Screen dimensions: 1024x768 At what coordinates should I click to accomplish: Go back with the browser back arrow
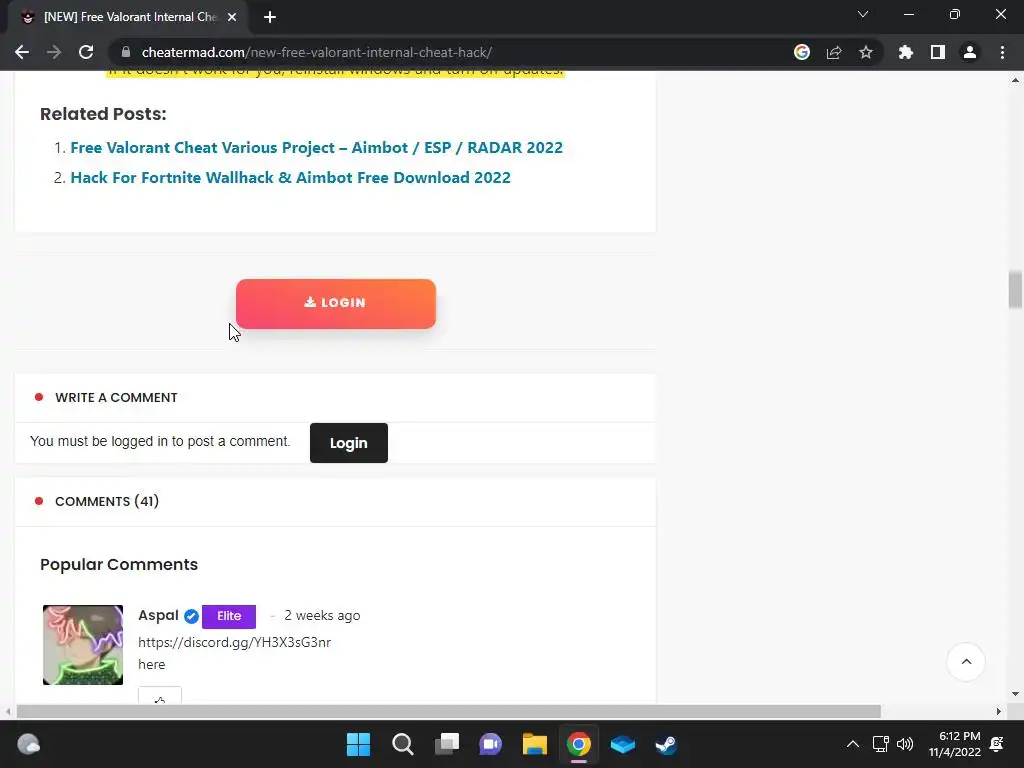pos(22,52)
